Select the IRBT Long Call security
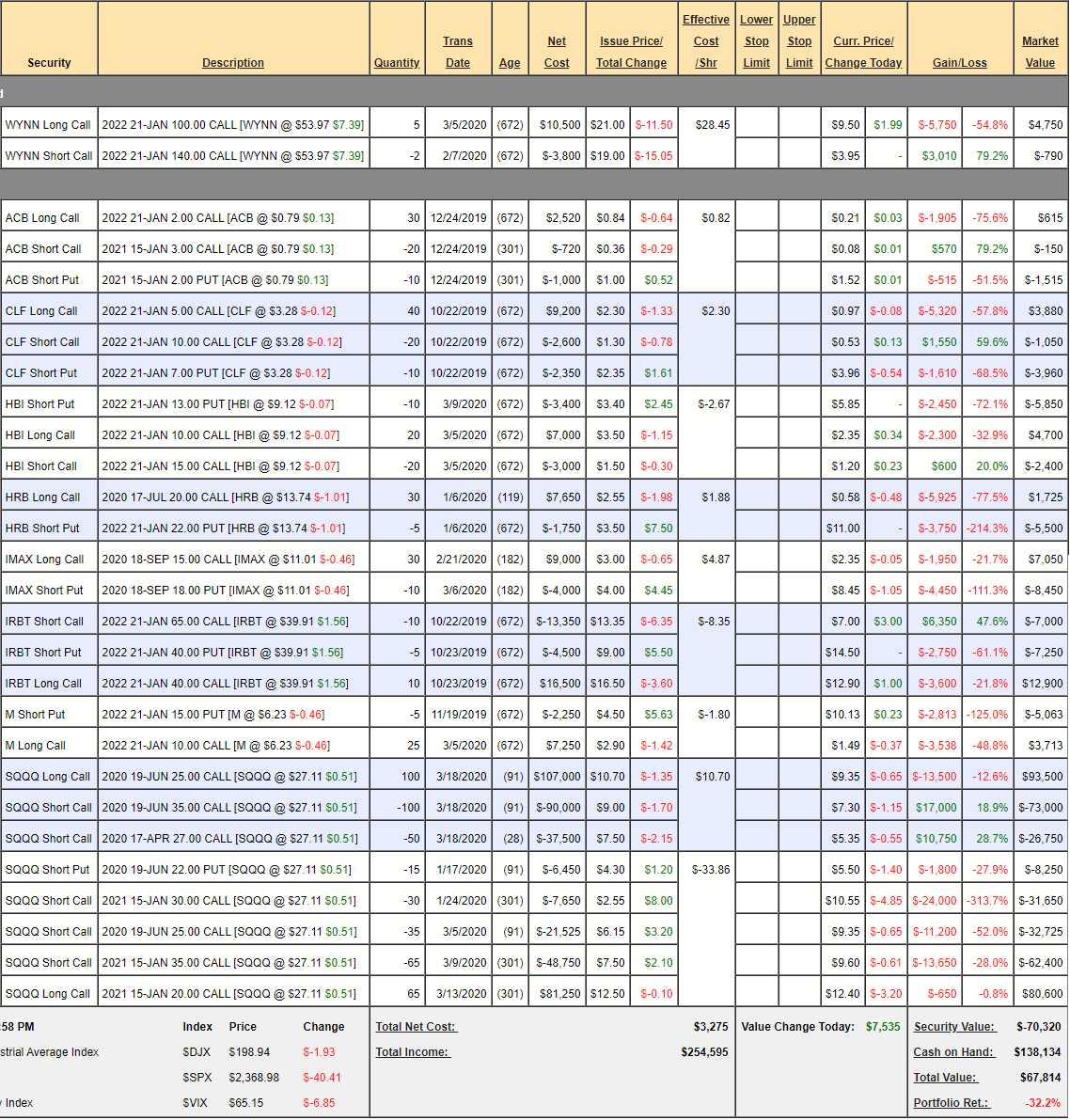The width and height of the screenshot is (1070, 1120). click(43, 684)
